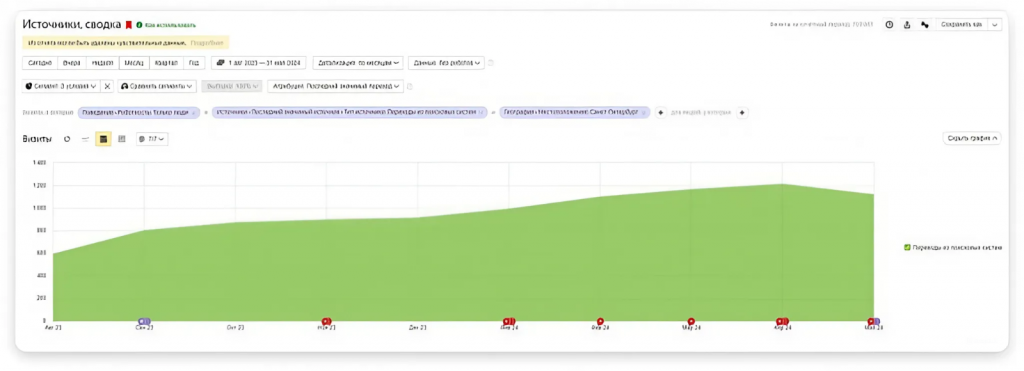Screen dimensions: 1024x371
Task: Expand the 'Детализация: по месяцам' dropdown
Action: (357, 63)
